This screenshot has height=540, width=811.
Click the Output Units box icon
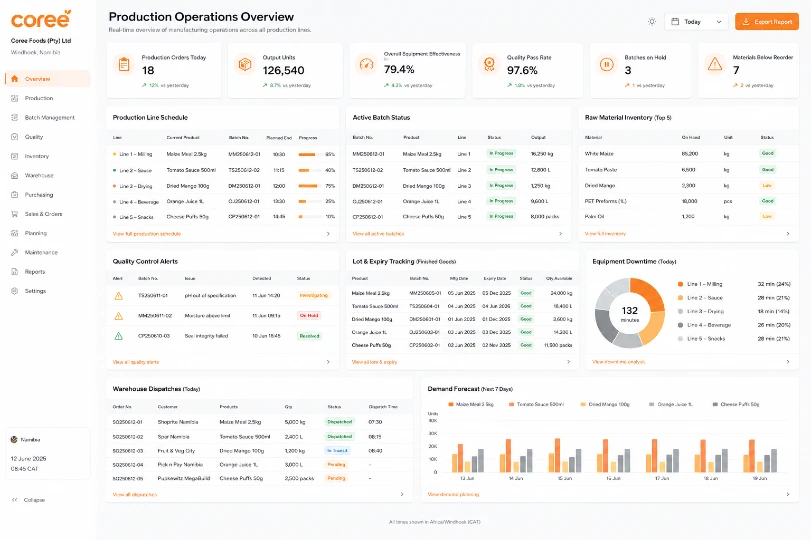point(245,65)
